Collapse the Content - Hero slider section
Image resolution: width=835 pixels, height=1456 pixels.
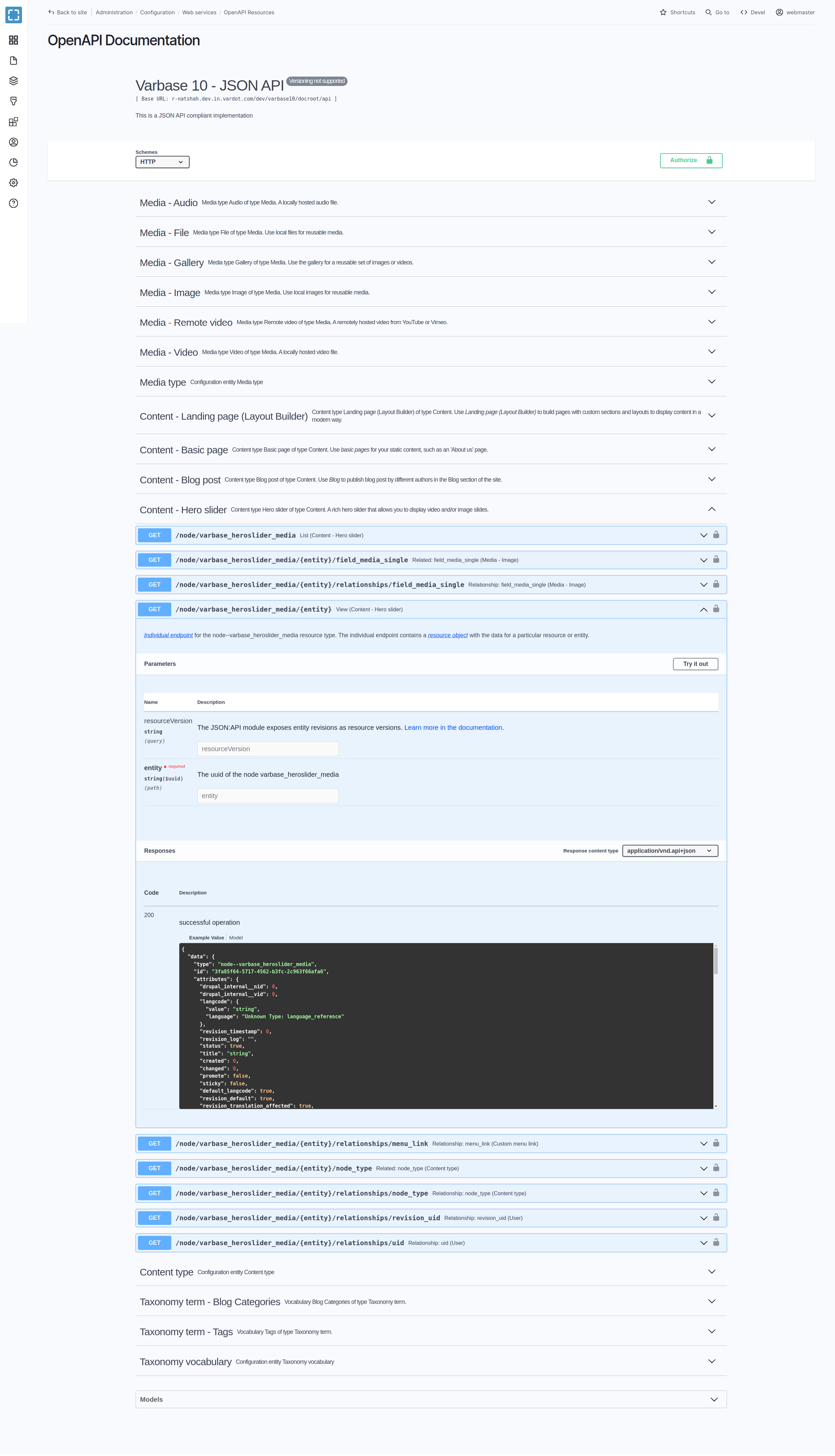pyautogui.click(x=431, y=510)
